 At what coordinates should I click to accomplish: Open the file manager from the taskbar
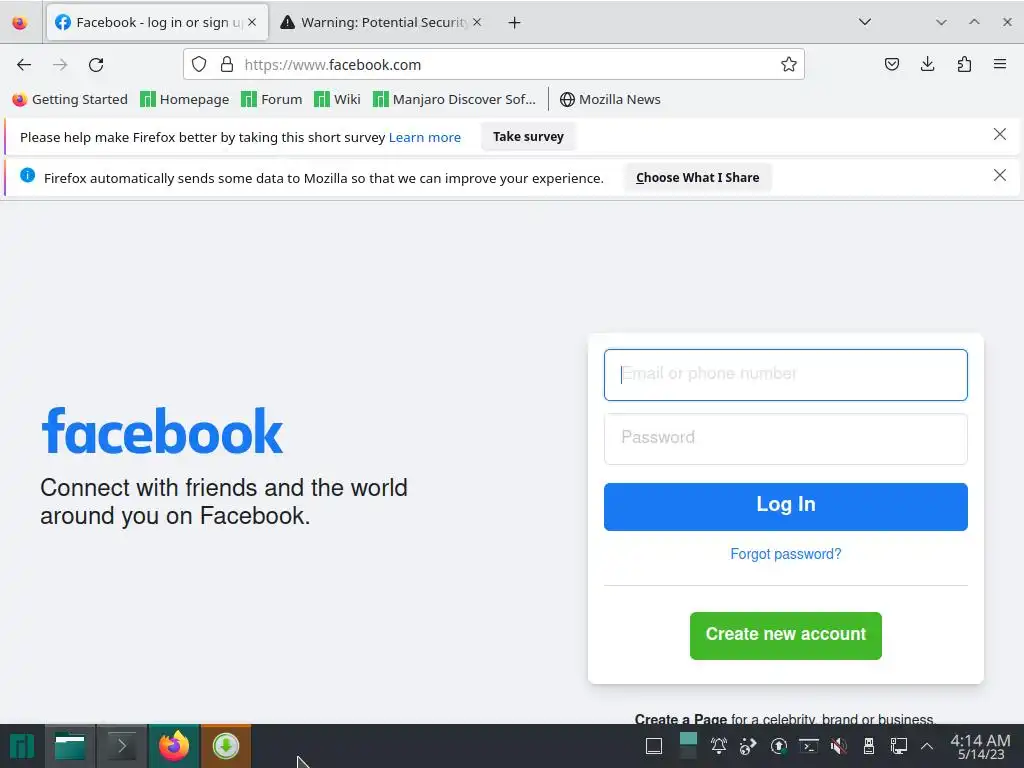[70, 746]
